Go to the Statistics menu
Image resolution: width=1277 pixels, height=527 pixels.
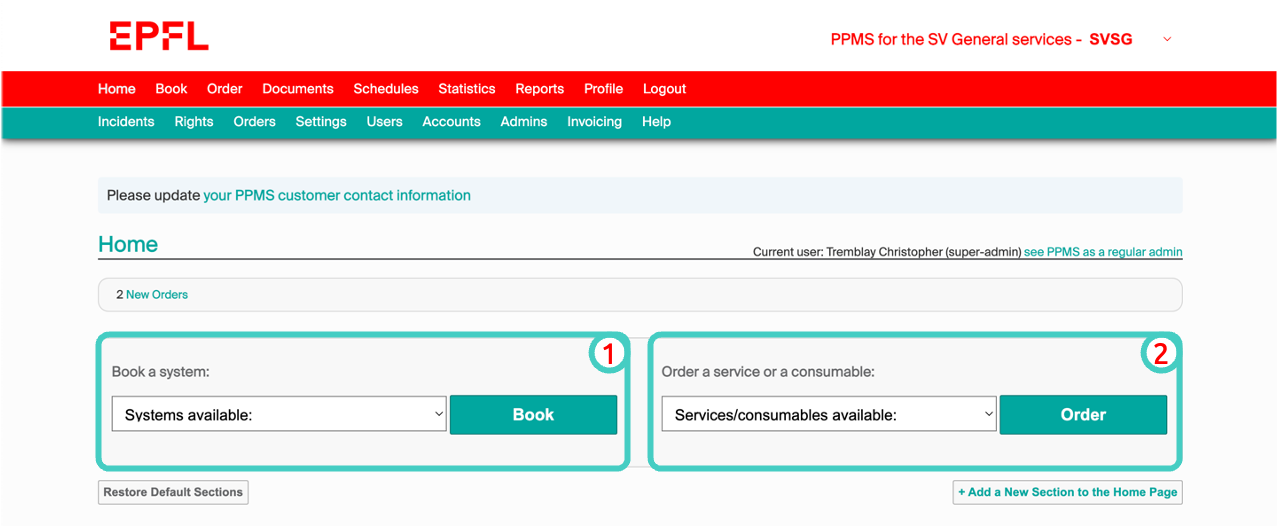[x=466, y=89]
